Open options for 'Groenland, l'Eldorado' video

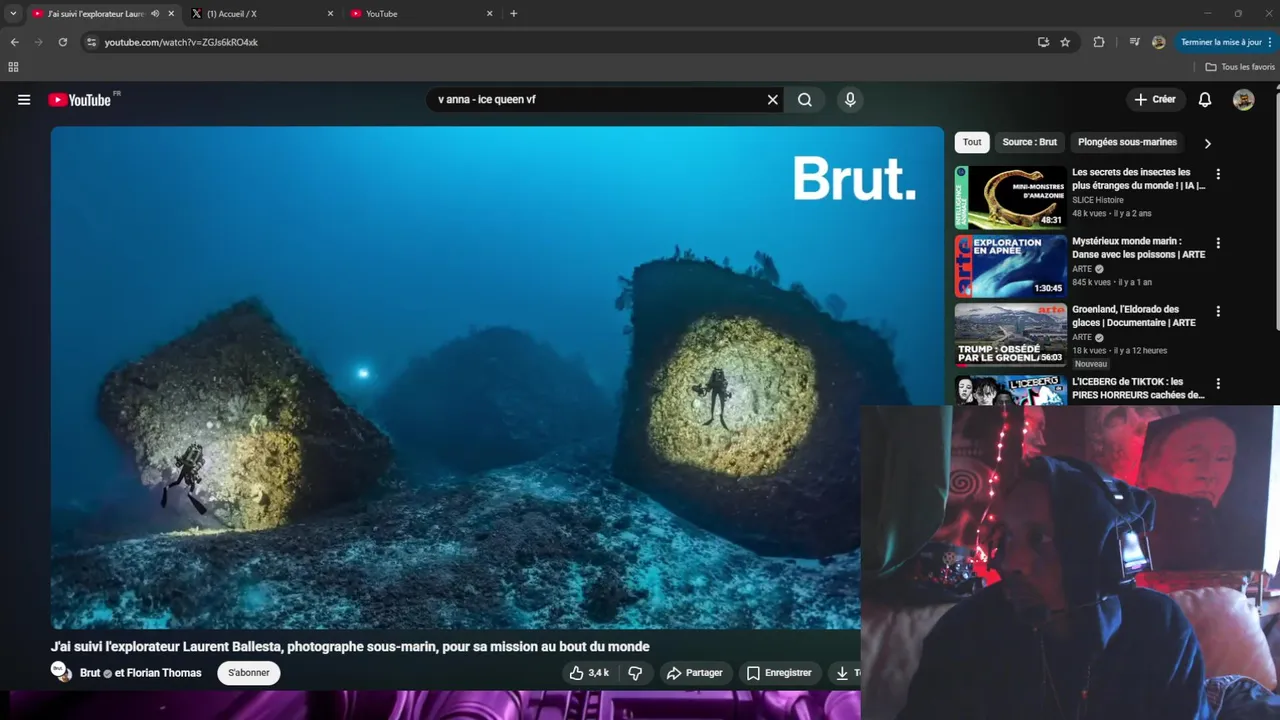1218,311
